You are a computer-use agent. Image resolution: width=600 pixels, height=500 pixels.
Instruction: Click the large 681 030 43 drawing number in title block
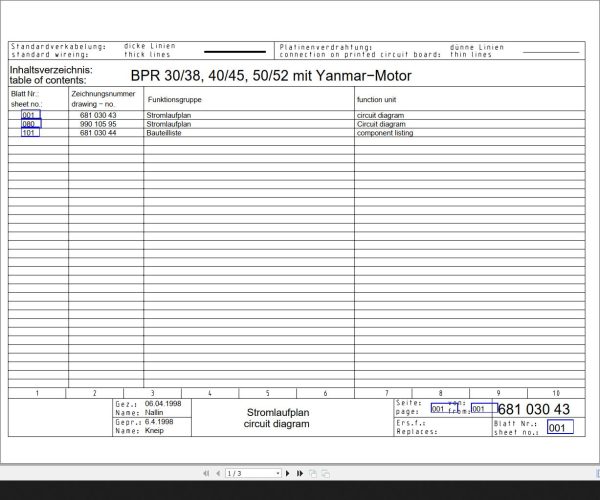[x=534, y=409]
